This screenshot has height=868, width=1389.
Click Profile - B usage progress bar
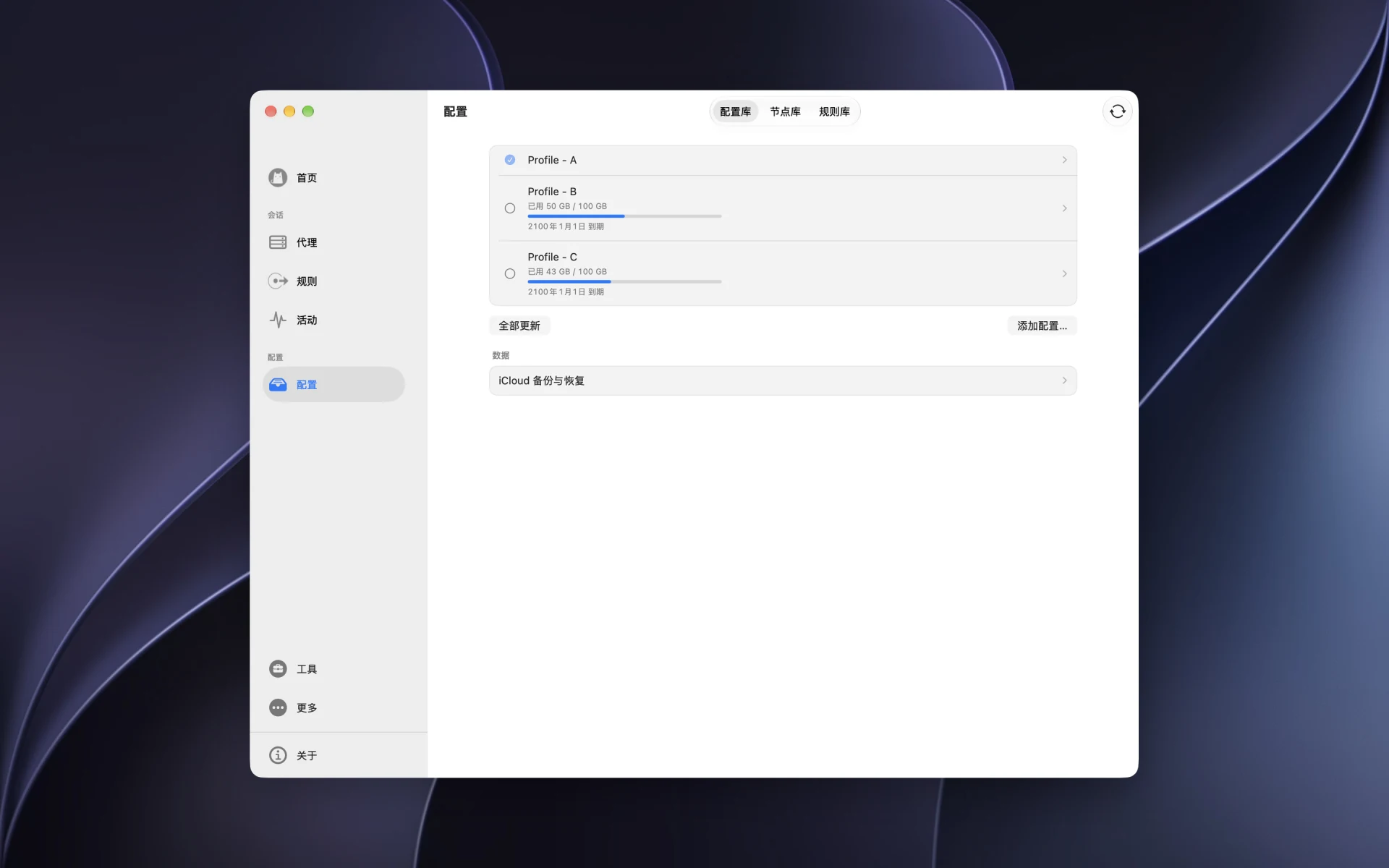pyautogui.click(x=624, y=216)
